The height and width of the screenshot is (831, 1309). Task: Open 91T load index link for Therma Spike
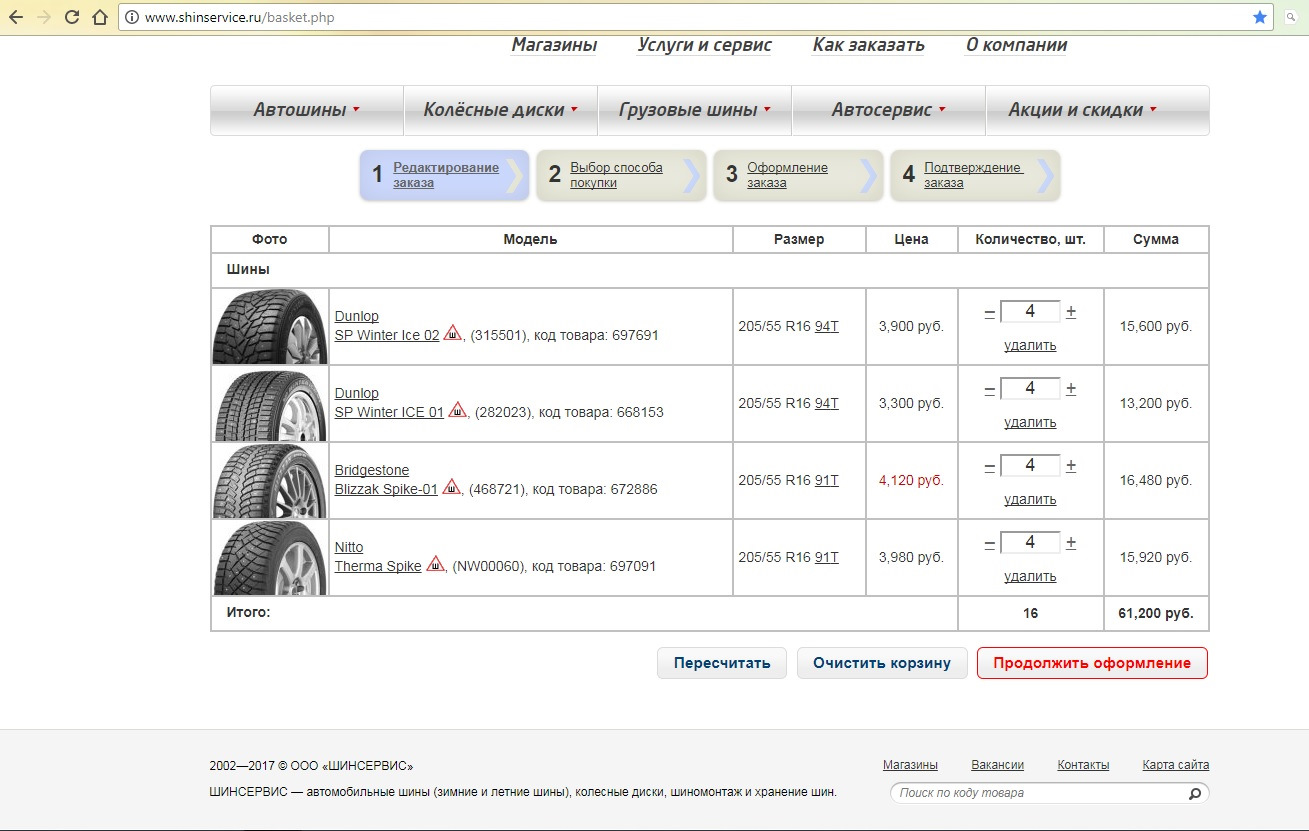click(827, 557)
